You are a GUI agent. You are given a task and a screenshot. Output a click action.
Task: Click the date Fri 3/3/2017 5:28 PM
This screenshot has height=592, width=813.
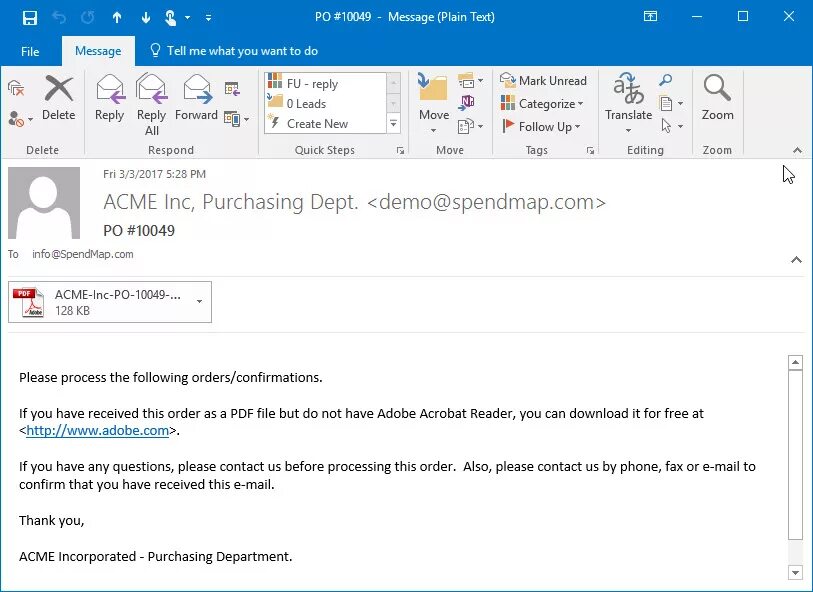click(x=155, y=174)
